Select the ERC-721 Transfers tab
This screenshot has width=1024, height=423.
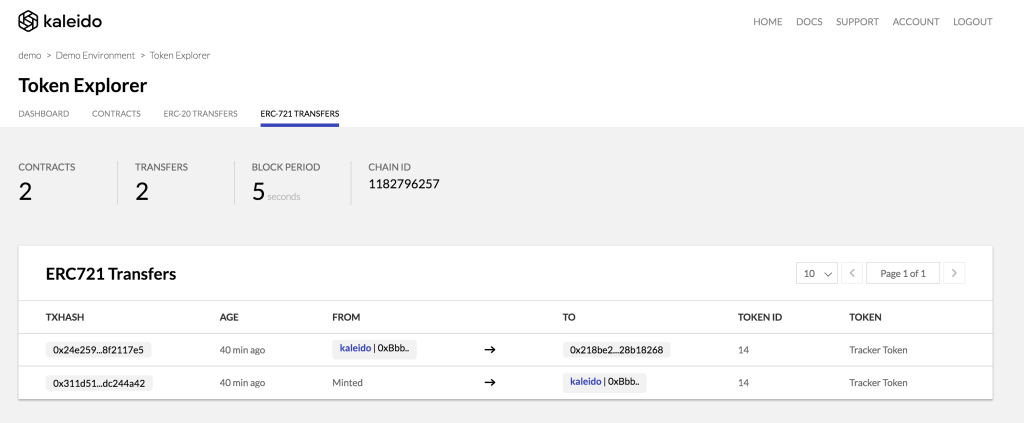(300, 114)
